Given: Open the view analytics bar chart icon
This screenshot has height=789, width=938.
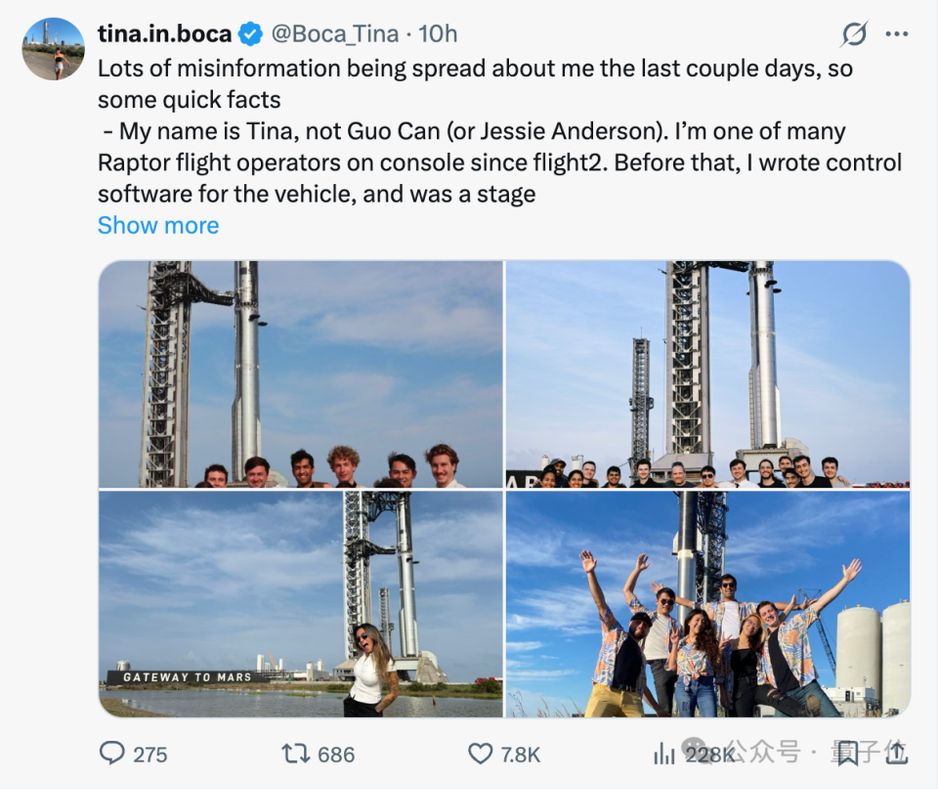Looking at the screenshot, I should 664,754.
